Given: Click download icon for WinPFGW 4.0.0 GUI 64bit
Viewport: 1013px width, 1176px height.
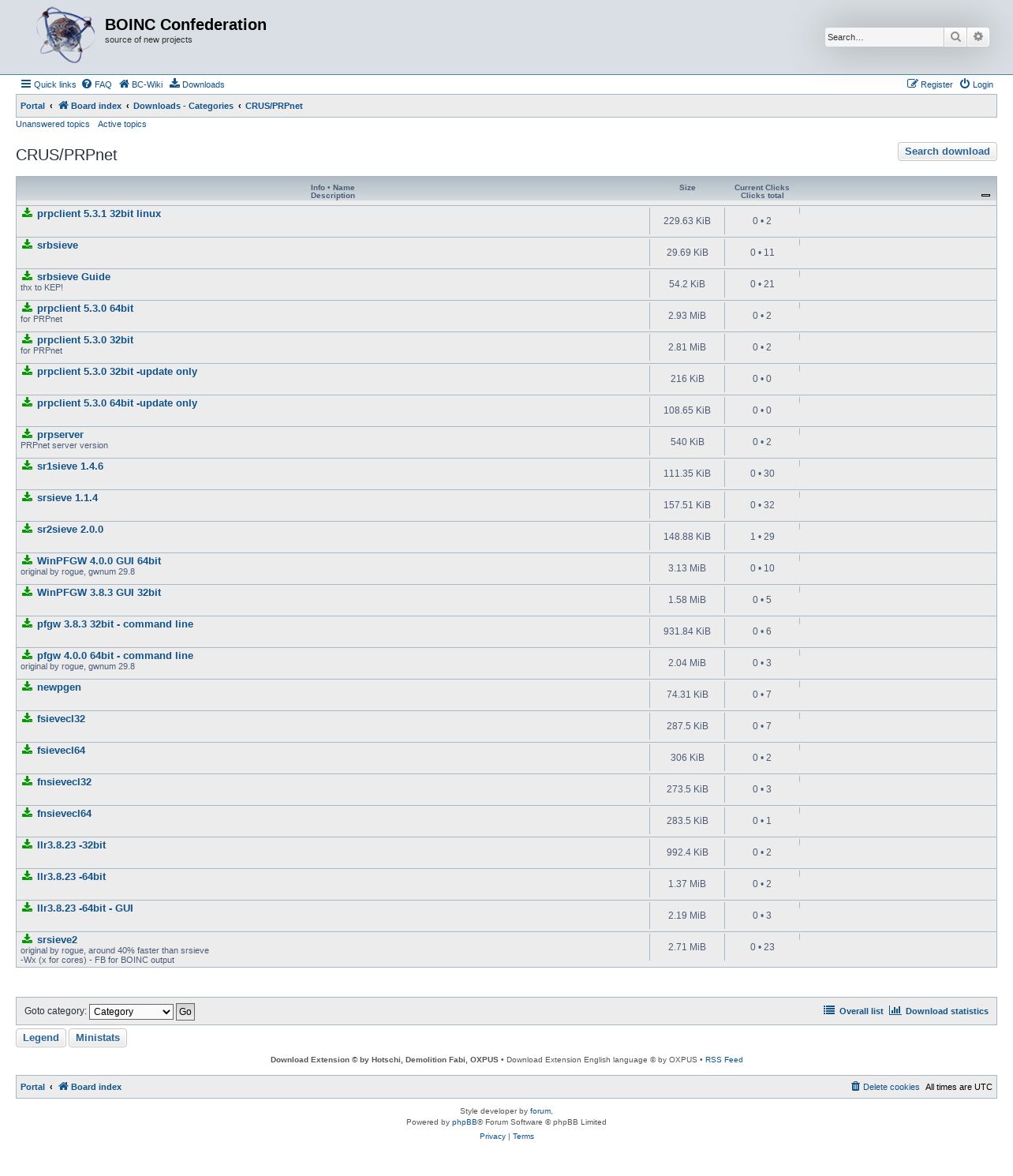Looking at the screenshot, I should tap(27, 560).
